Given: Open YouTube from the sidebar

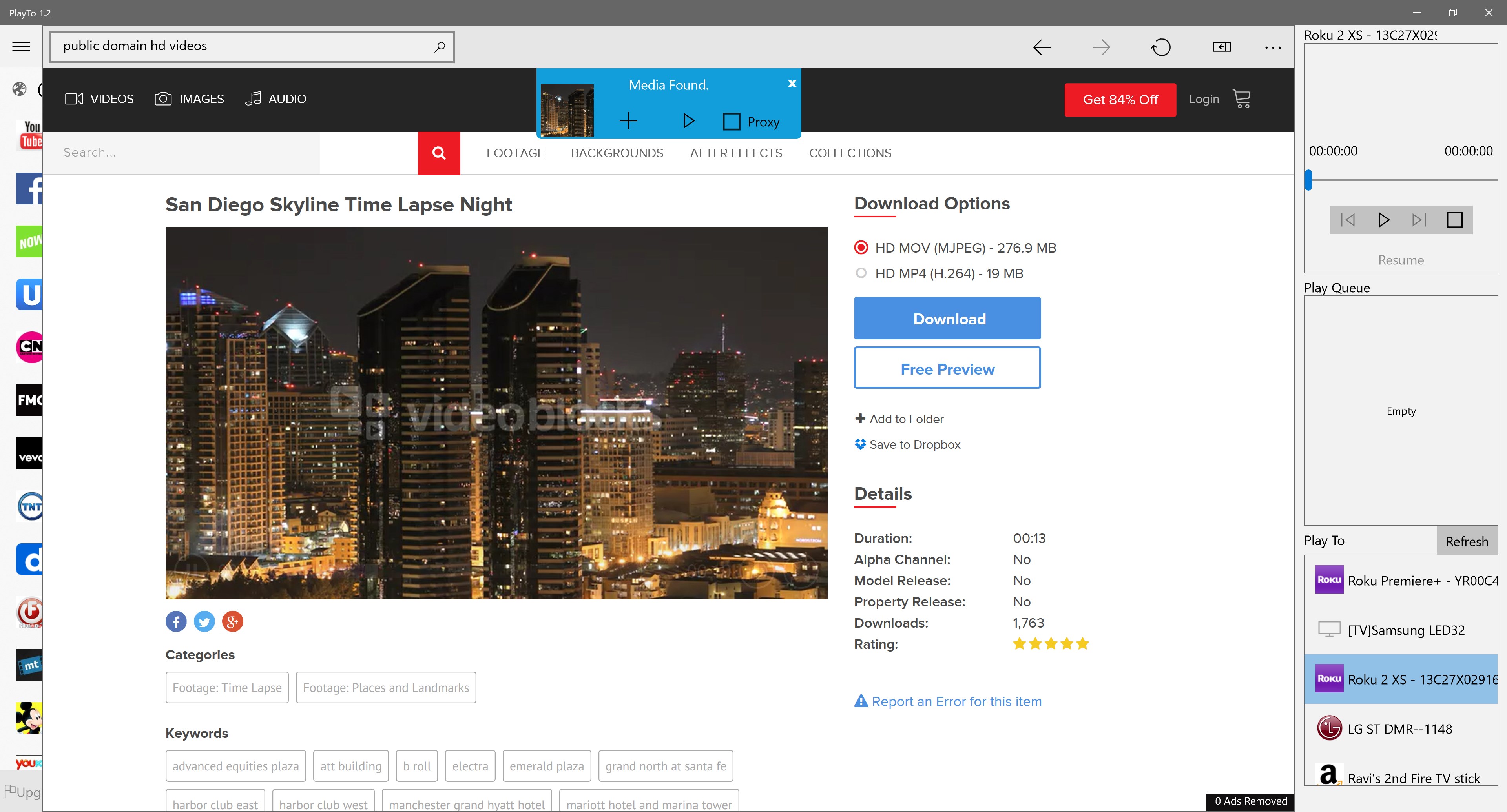Looking at the screenshot, I should tap(29, 136).
